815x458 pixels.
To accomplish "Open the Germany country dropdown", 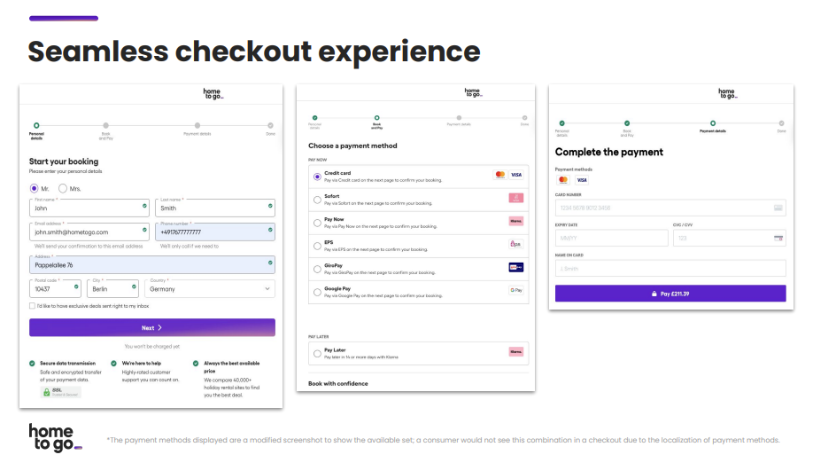I will click(x=210, y=289).
